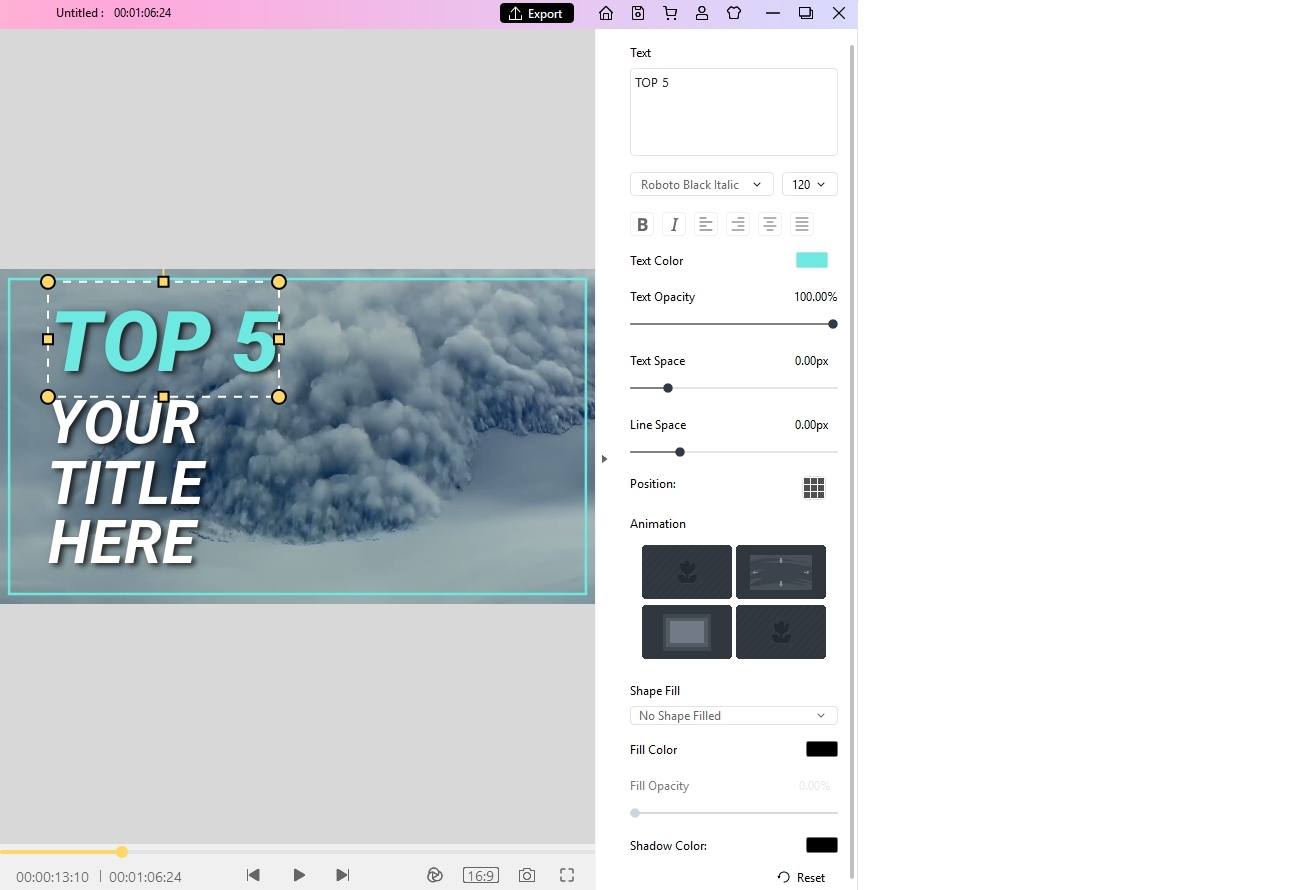Enter fullscreen preview mode

pos(567,875)
